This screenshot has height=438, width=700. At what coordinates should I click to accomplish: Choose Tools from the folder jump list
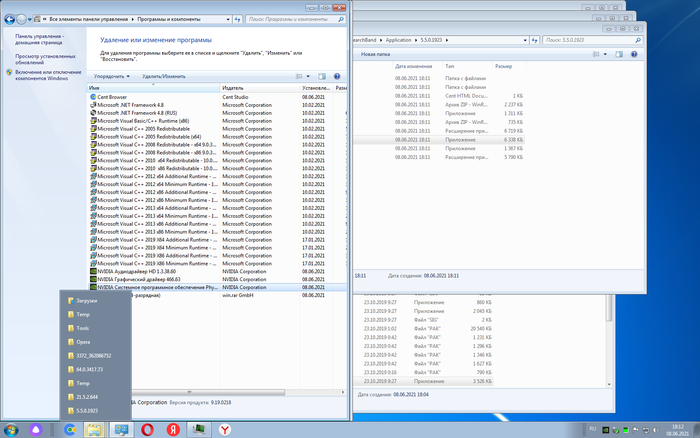click(84, 327)
